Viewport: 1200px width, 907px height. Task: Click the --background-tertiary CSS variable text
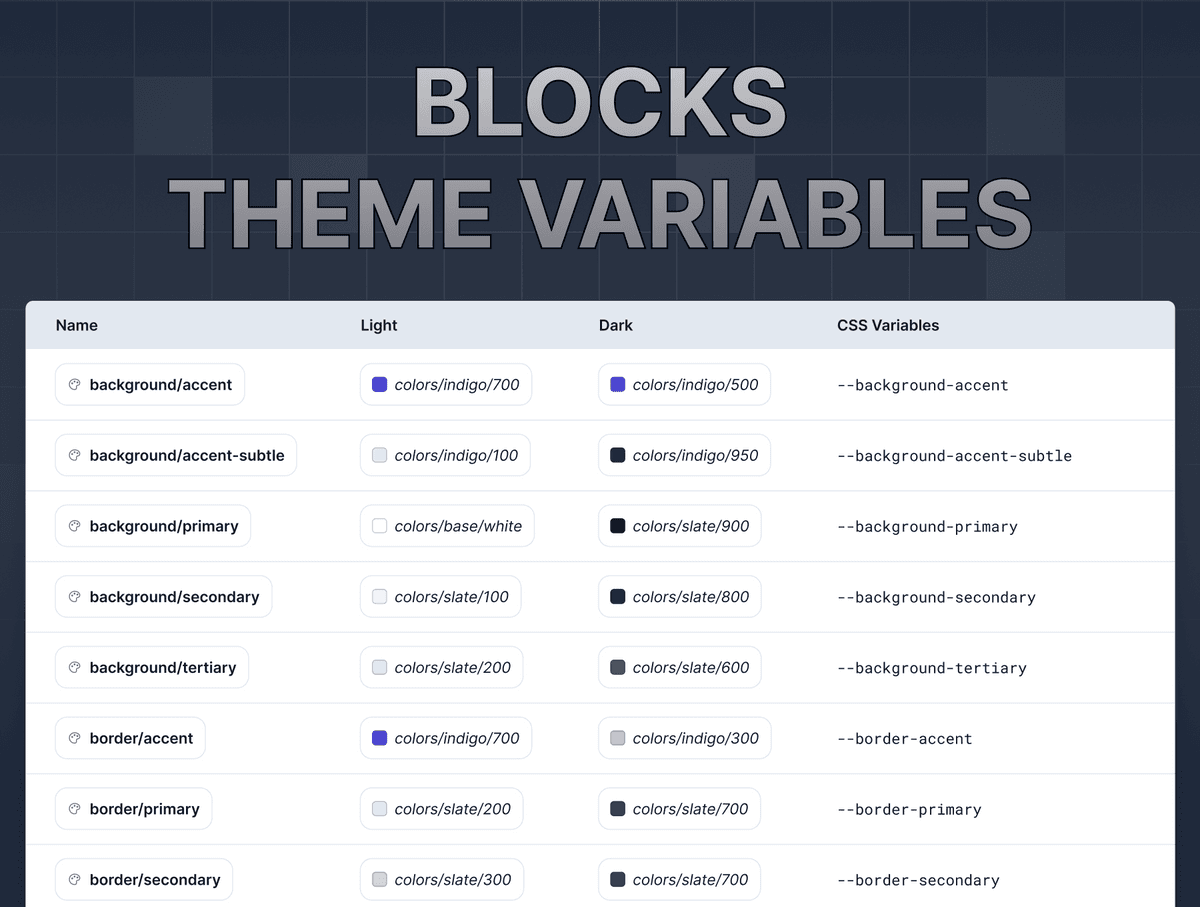pos(932,668)
